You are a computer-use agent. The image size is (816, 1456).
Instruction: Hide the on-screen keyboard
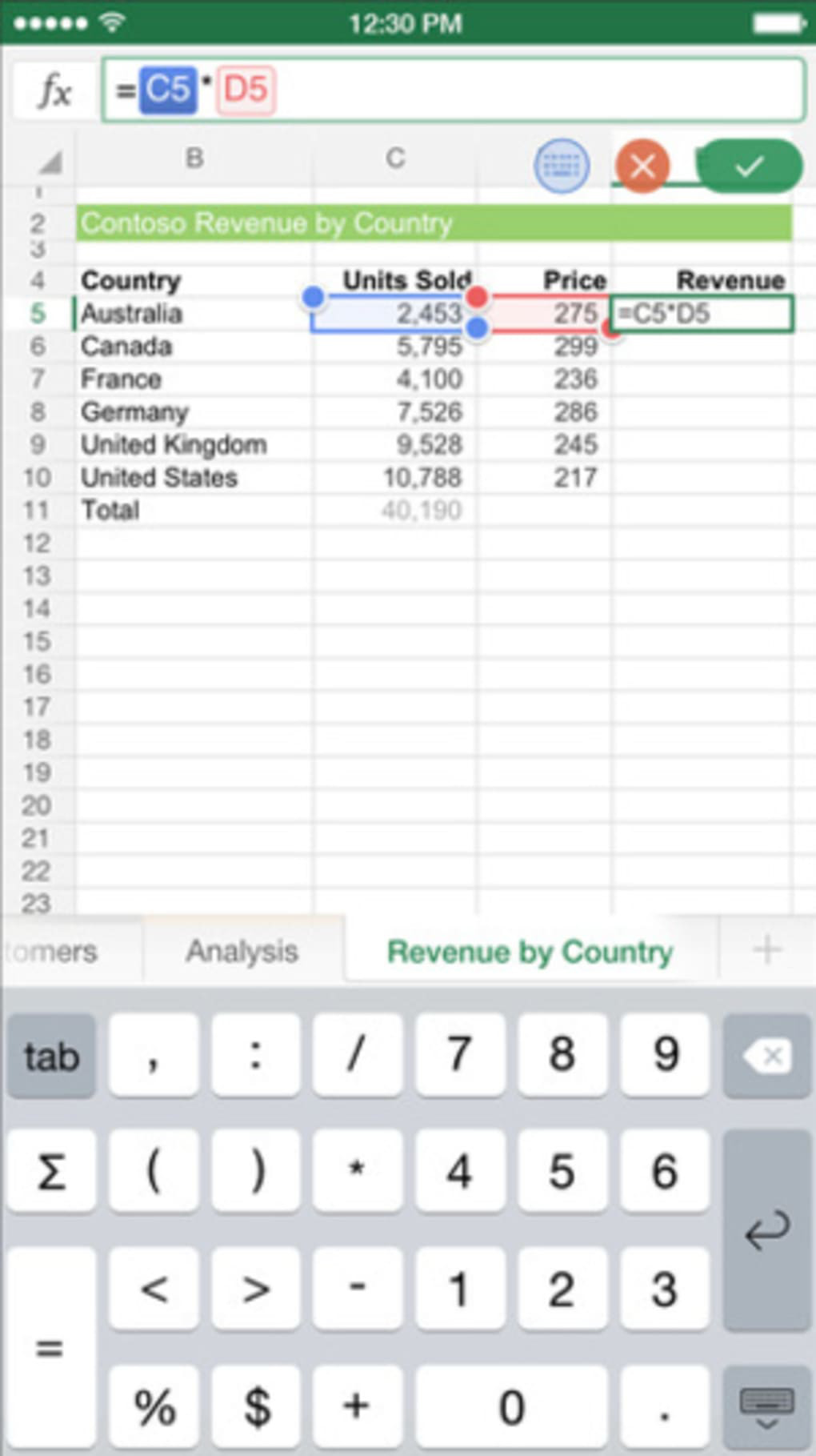pos(766,1407)
